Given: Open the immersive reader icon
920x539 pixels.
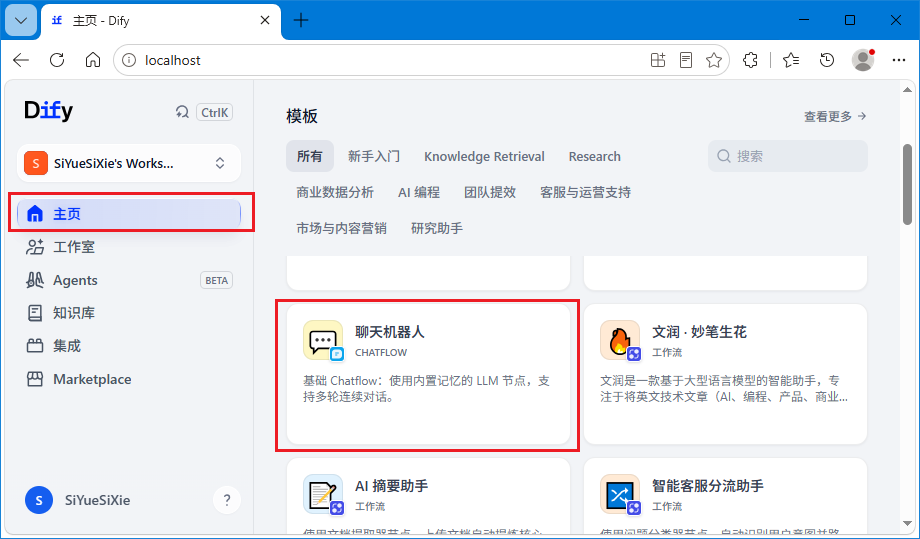Looking at the screenshot, I should point(686,60).
